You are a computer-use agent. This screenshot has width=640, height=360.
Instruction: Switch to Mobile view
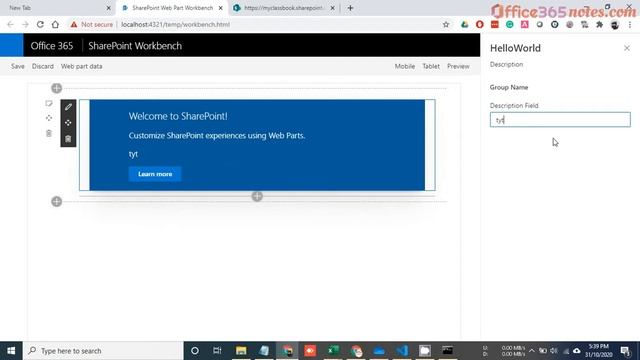[404, 66]
